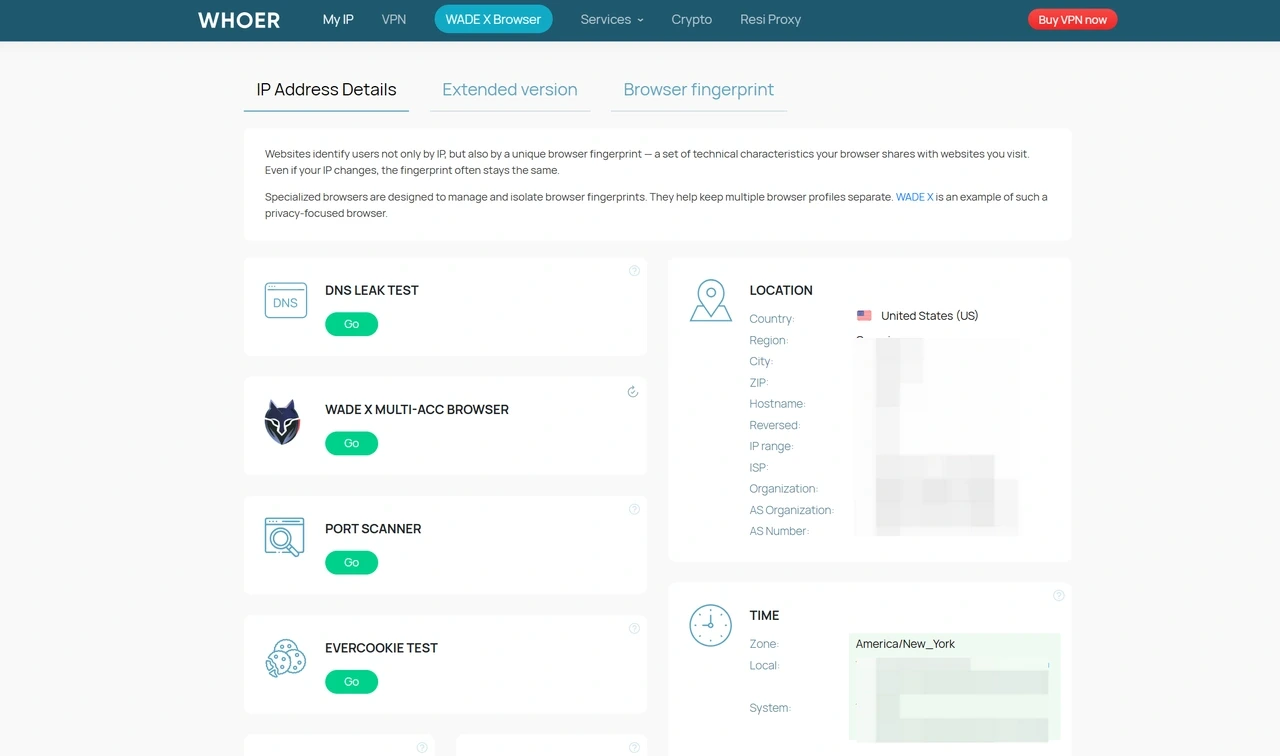
Task: Click the Region label
Action: coord(769,340)
